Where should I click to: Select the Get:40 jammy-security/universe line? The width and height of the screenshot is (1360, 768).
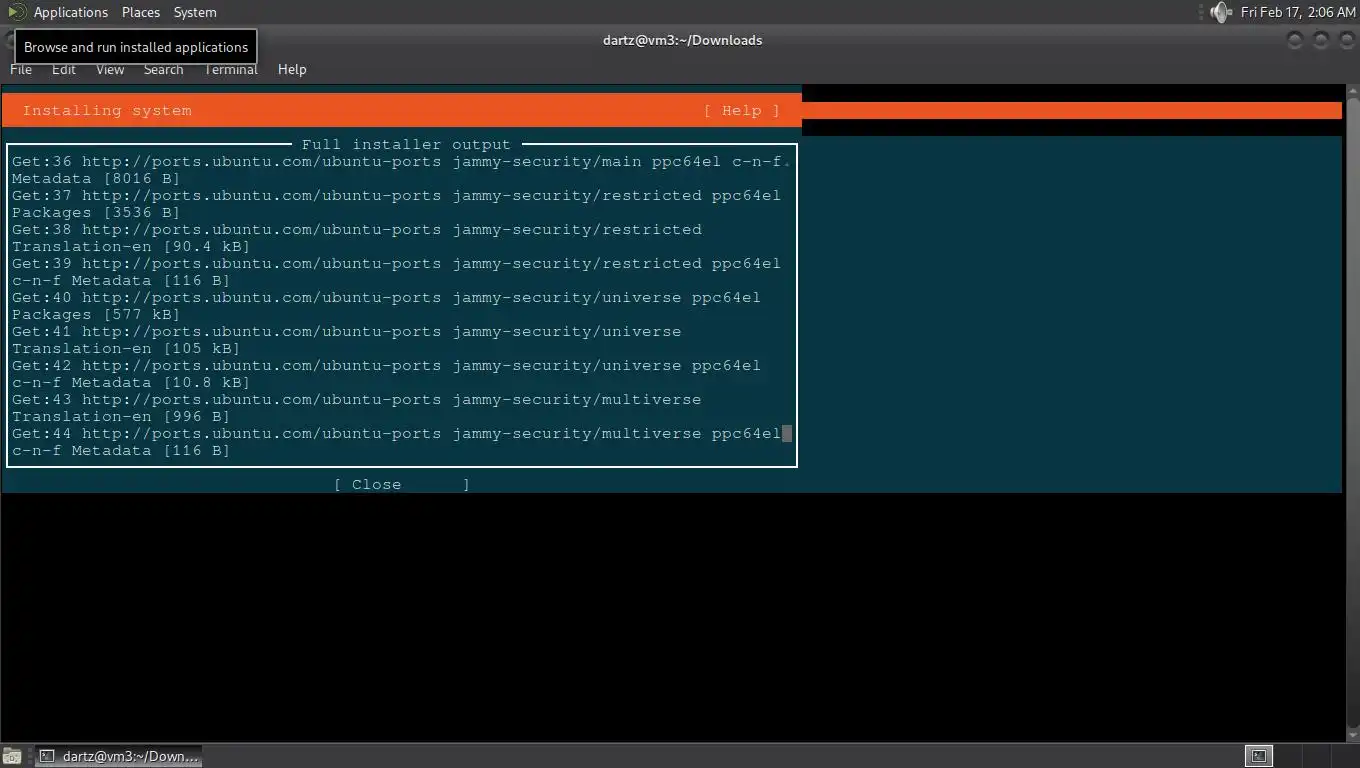tap(386, 298)
